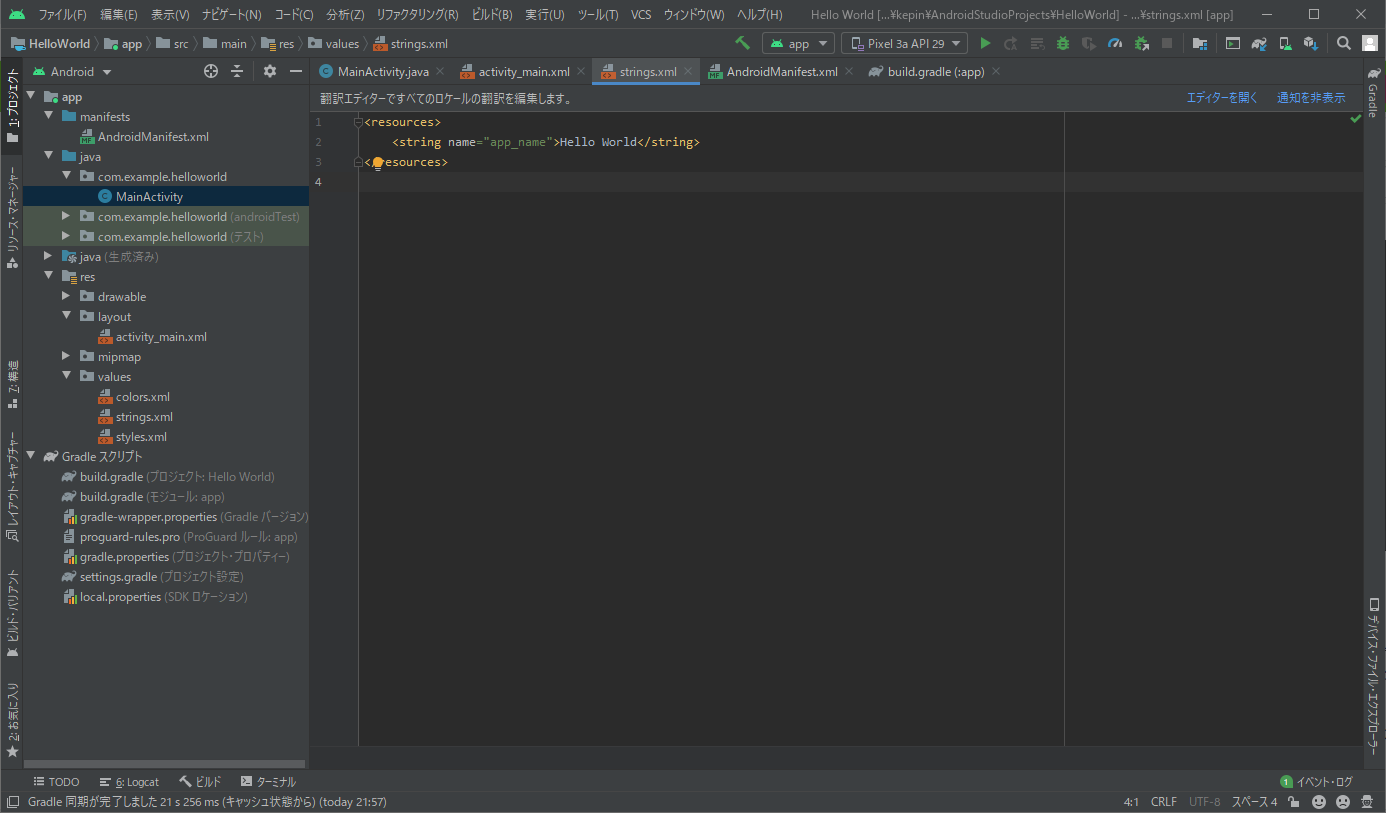
Task: Toggle the read-only lock icon in status bar
Action: [x=1294, y=802]
